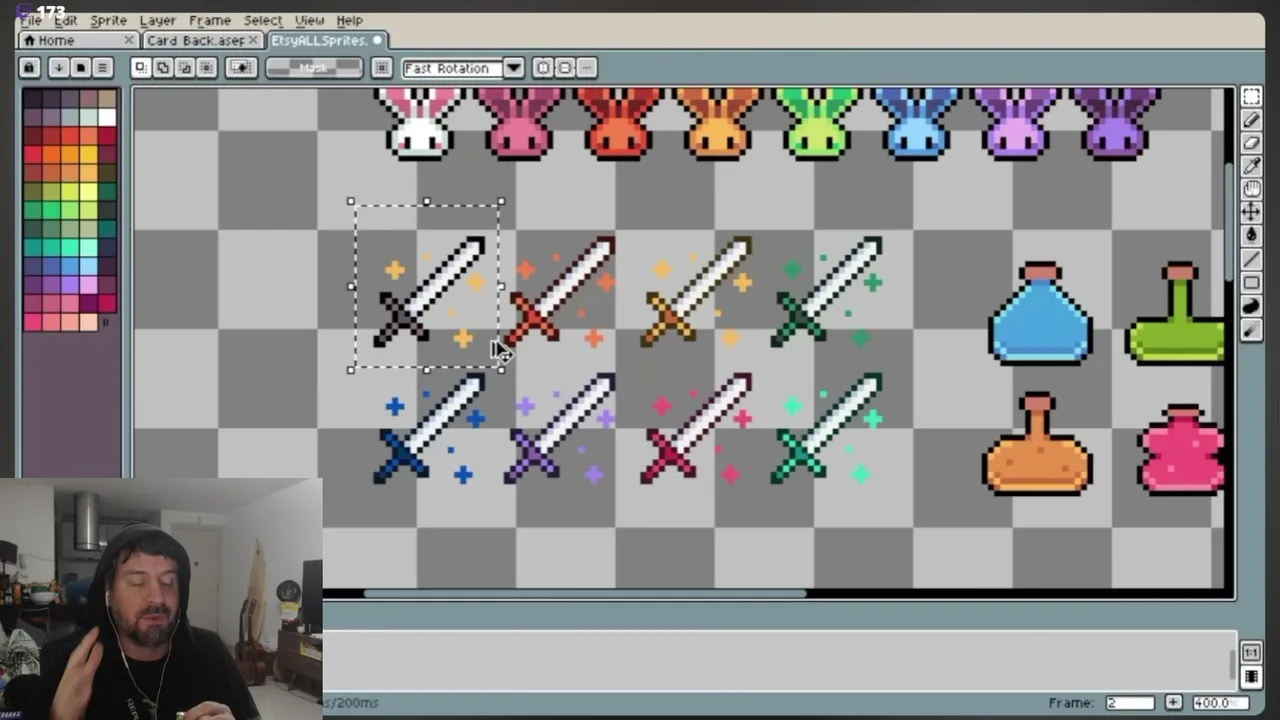Click the Home tab house icon
This screenshot has width=1280, height=720.
point(29,40)
